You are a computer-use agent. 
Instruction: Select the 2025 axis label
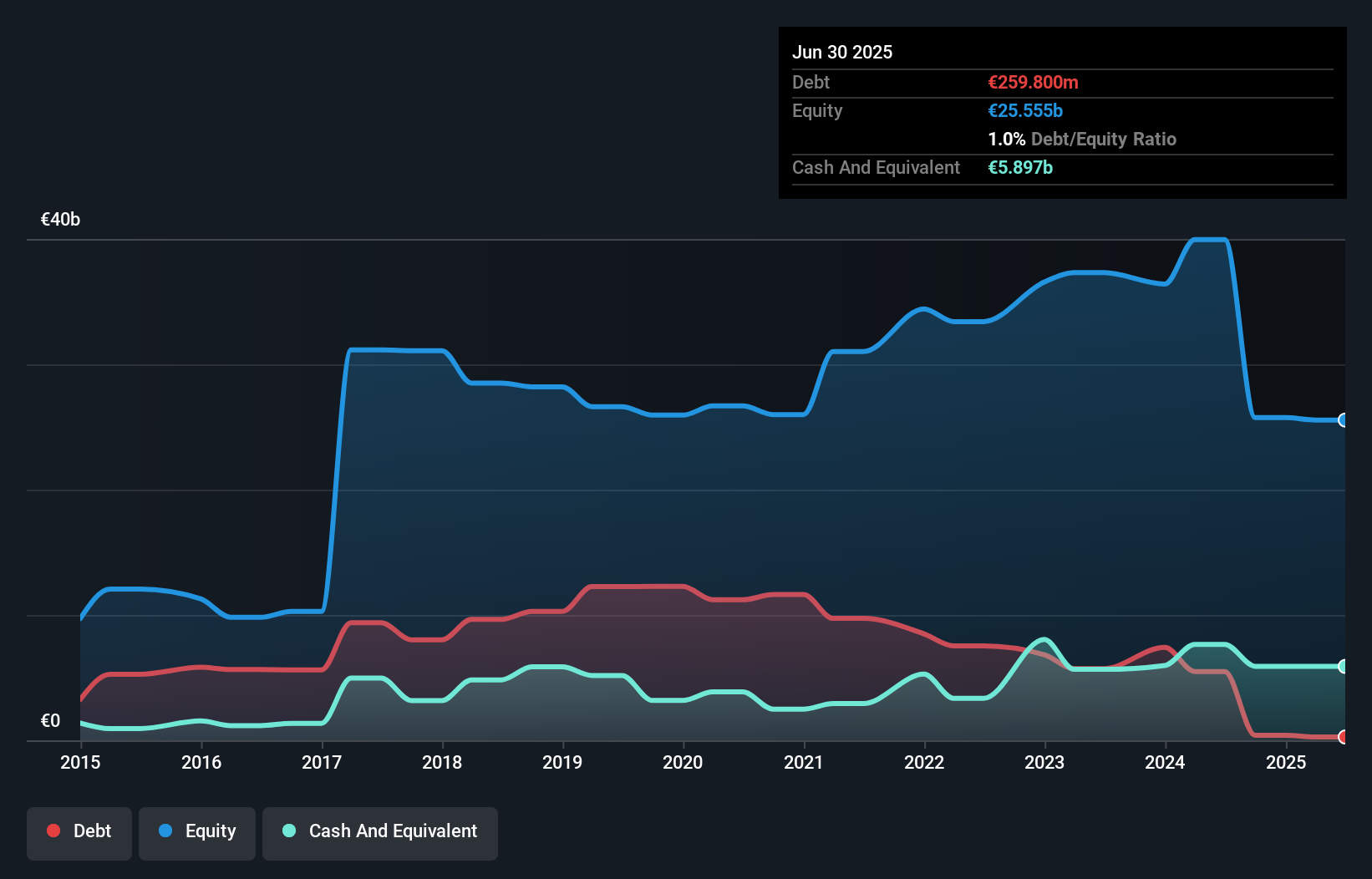click(1286, 762)
